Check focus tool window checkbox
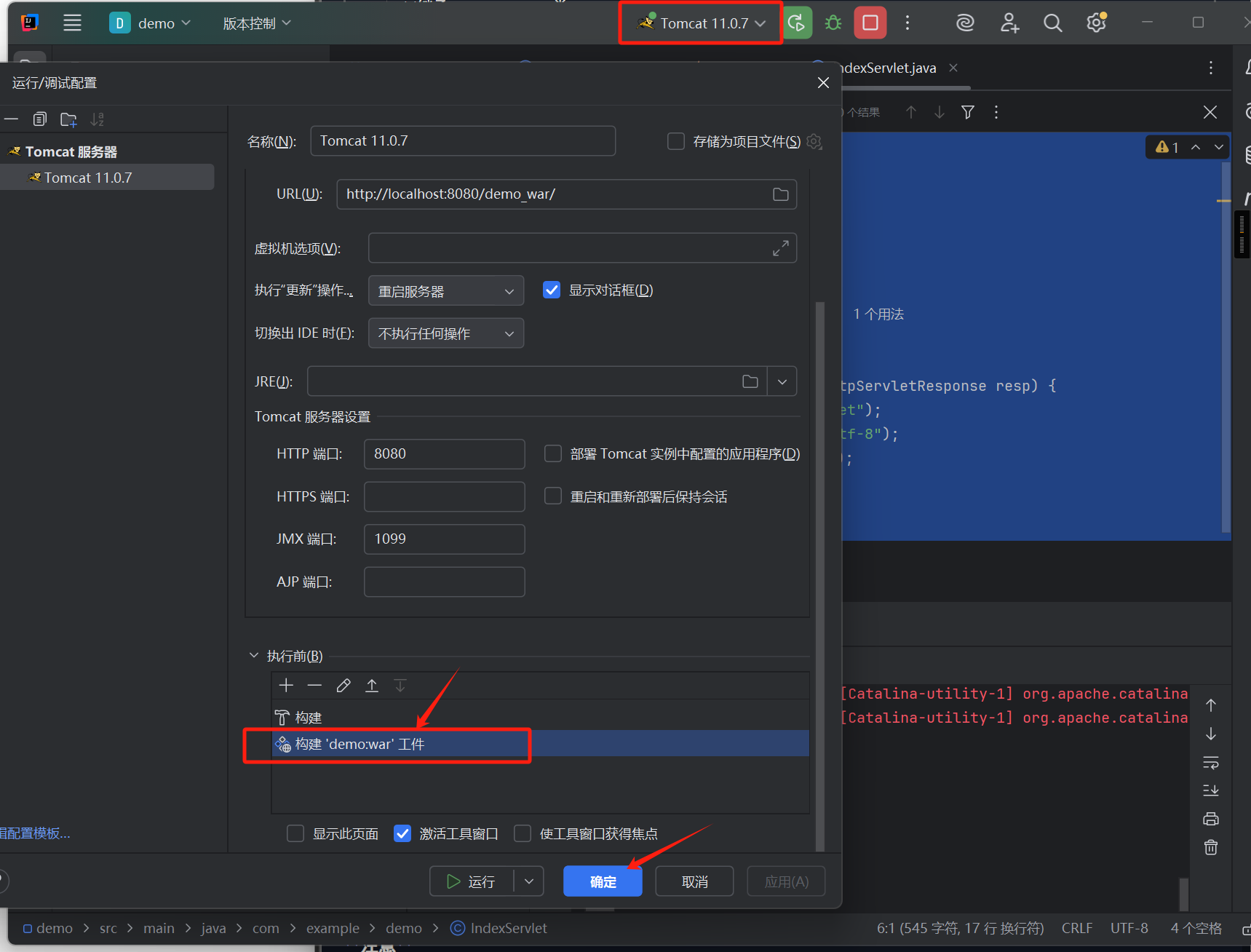 click(523, 833)
